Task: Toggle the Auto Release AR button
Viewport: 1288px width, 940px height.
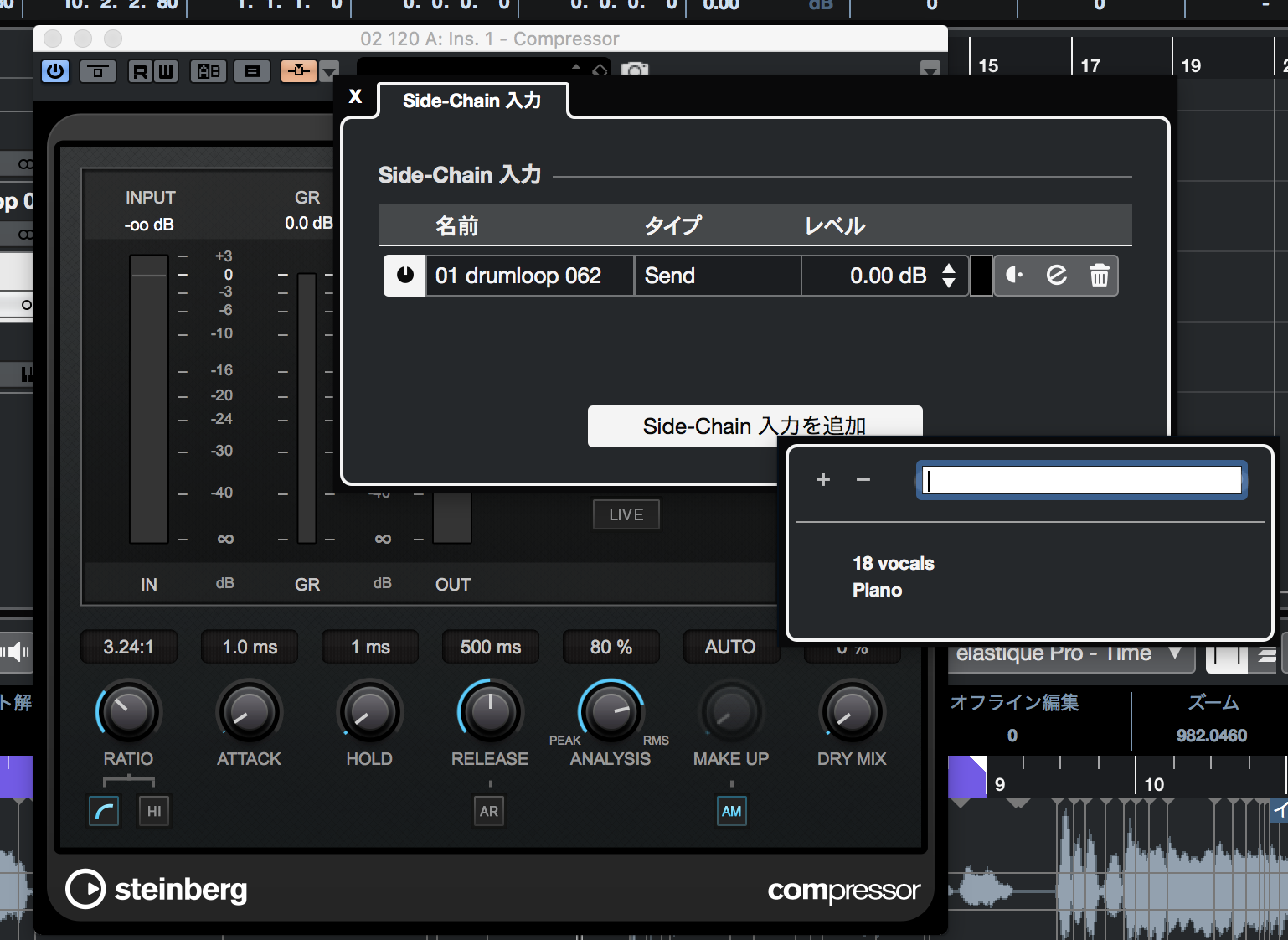Action: point(489,811)
